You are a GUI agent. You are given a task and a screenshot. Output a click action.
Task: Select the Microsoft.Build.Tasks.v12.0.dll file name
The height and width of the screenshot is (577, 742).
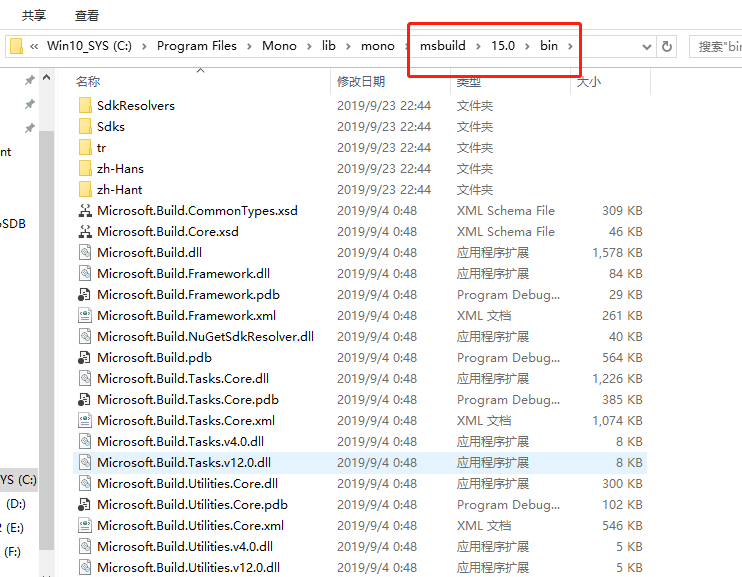(184, 462)
